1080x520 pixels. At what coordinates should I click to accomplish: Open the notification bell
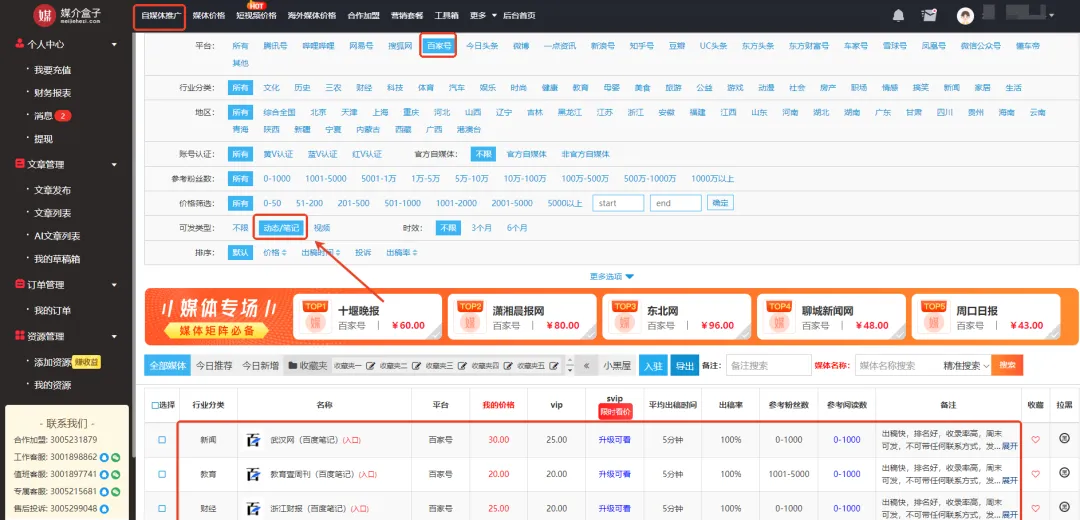(898, 15)
